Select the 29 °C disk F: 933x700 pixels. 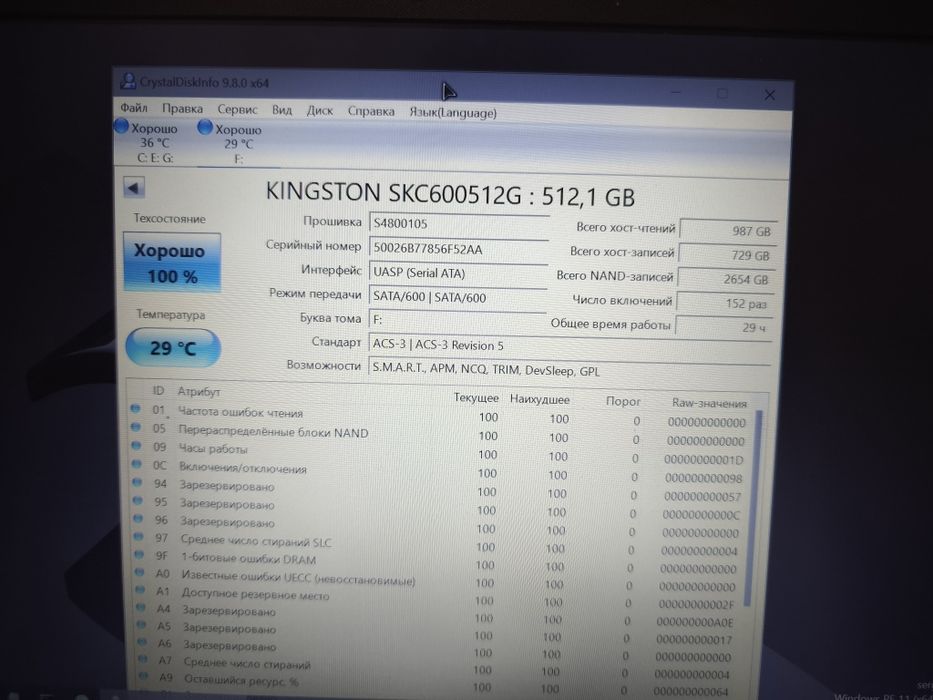(x=233, y=143)
